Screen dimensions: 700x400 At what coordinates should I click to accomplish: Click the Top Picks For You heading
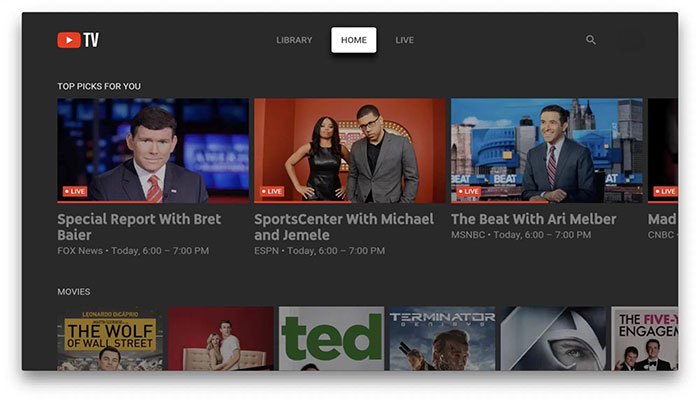pos(99,86)
